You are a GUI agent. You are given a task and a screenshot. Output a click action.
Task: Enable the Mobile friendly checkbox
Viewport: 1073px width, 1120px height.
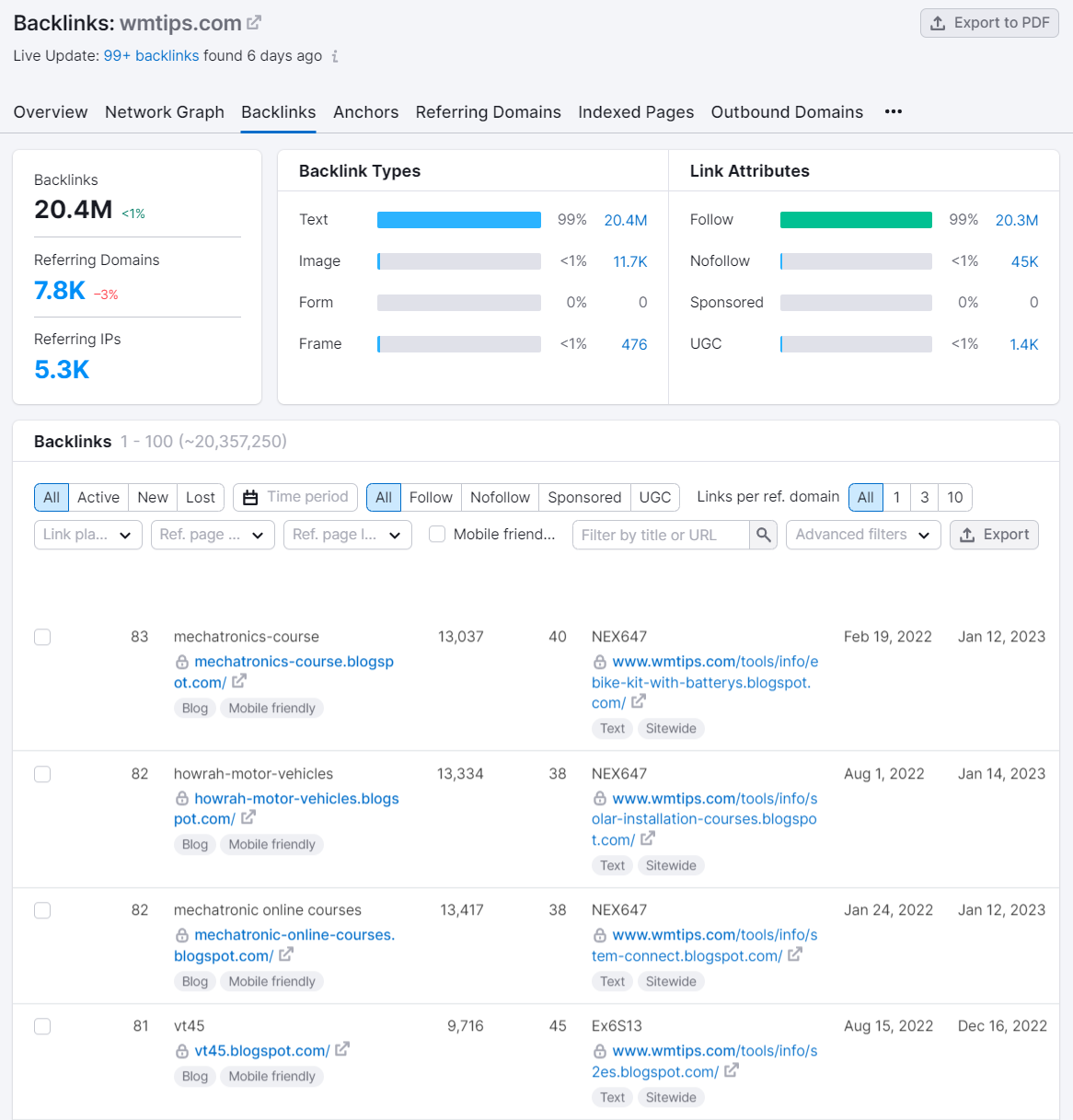tap(436, 534)
